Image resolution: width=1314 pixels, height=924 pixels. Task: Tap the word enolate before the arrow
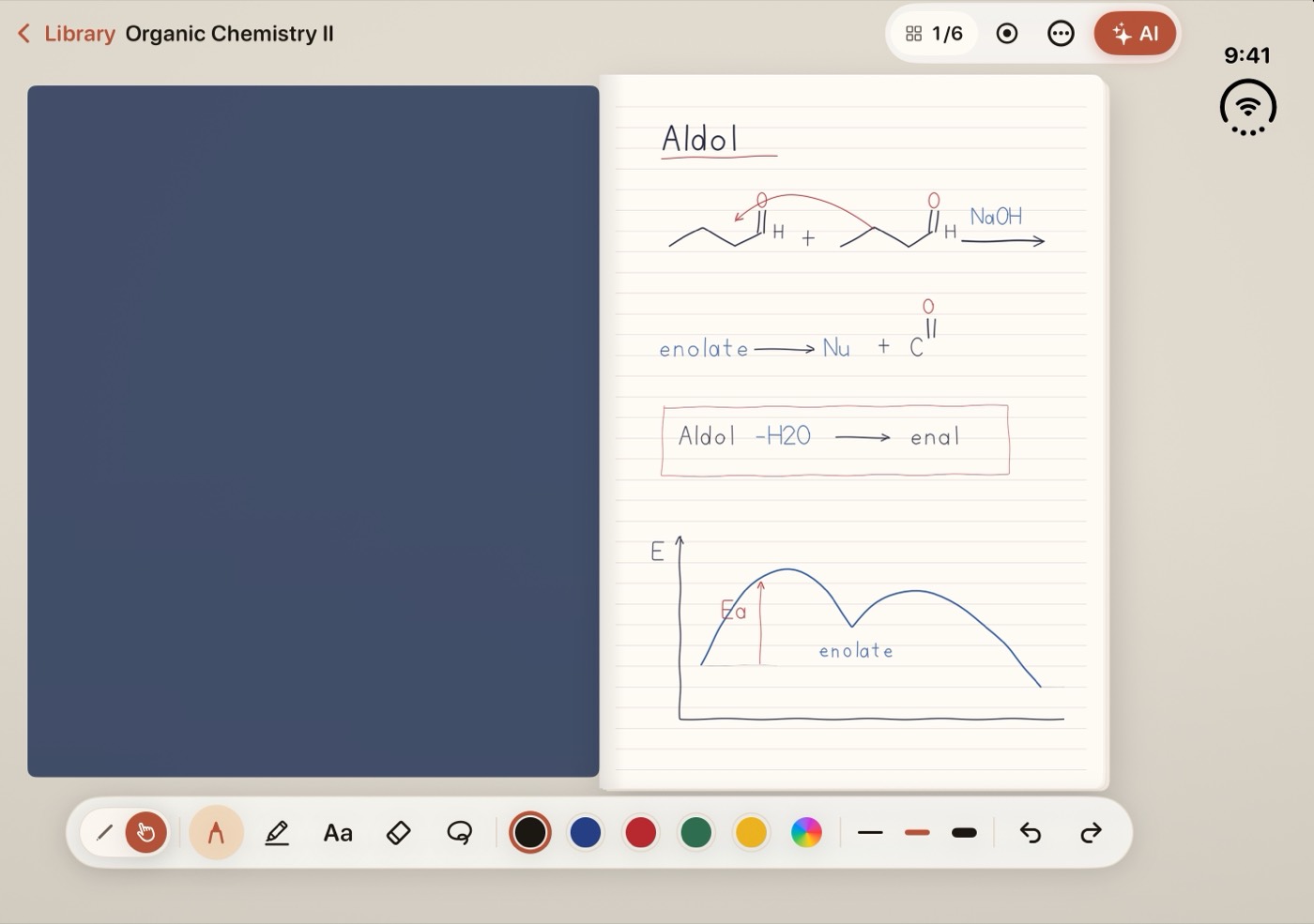[x=704, y=348]
